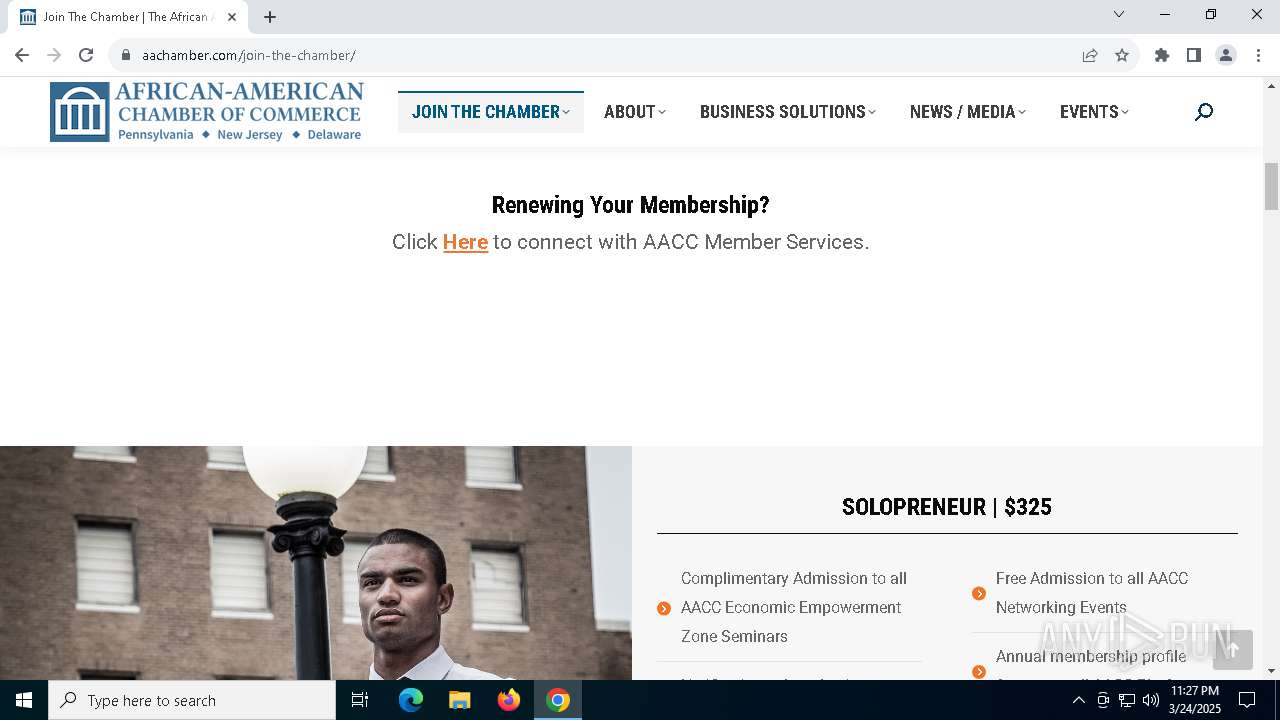Open the tab search chevron
Viewport: 1280px width, 720px height.
tap(1119, 14)
